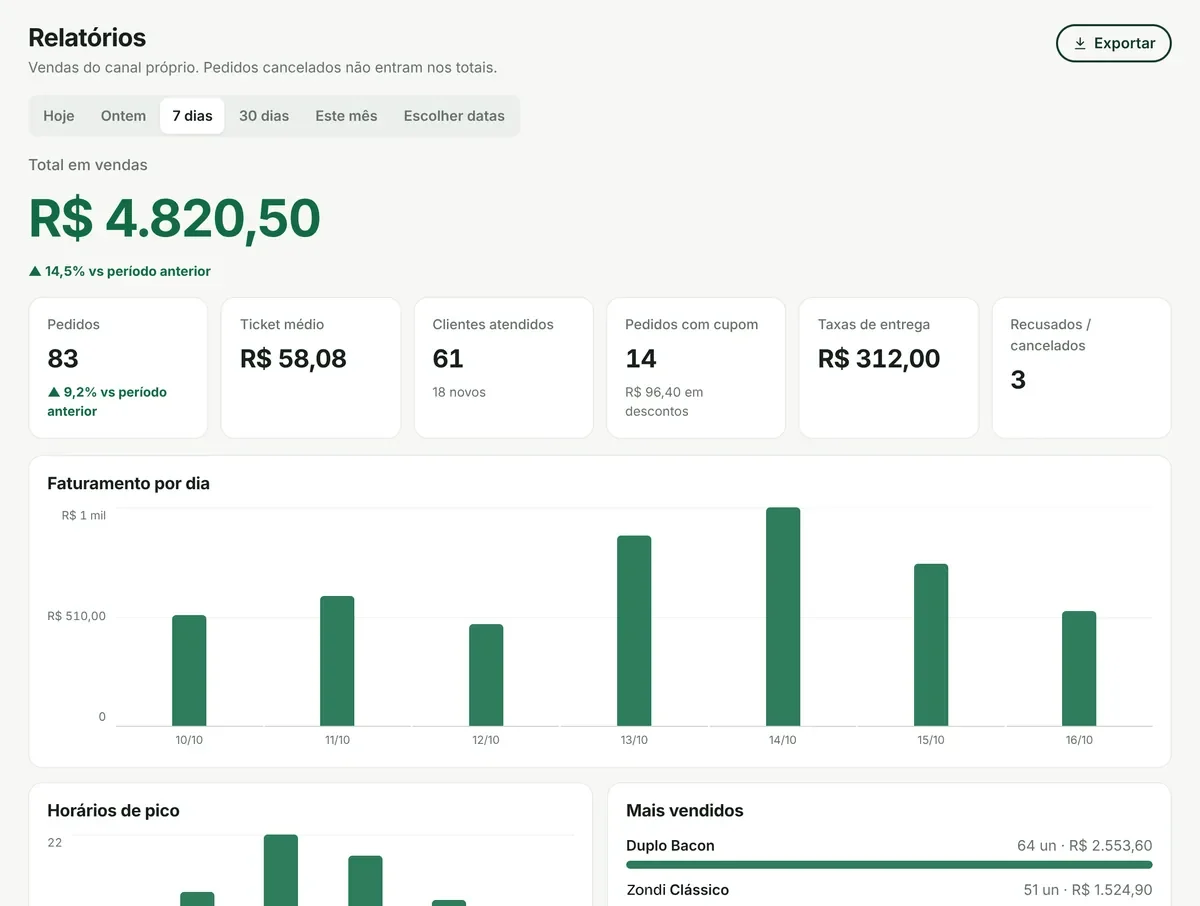This screenshot has width=1200, height=906.
Task: Click the Exportar button
Action: point(1113,43)
